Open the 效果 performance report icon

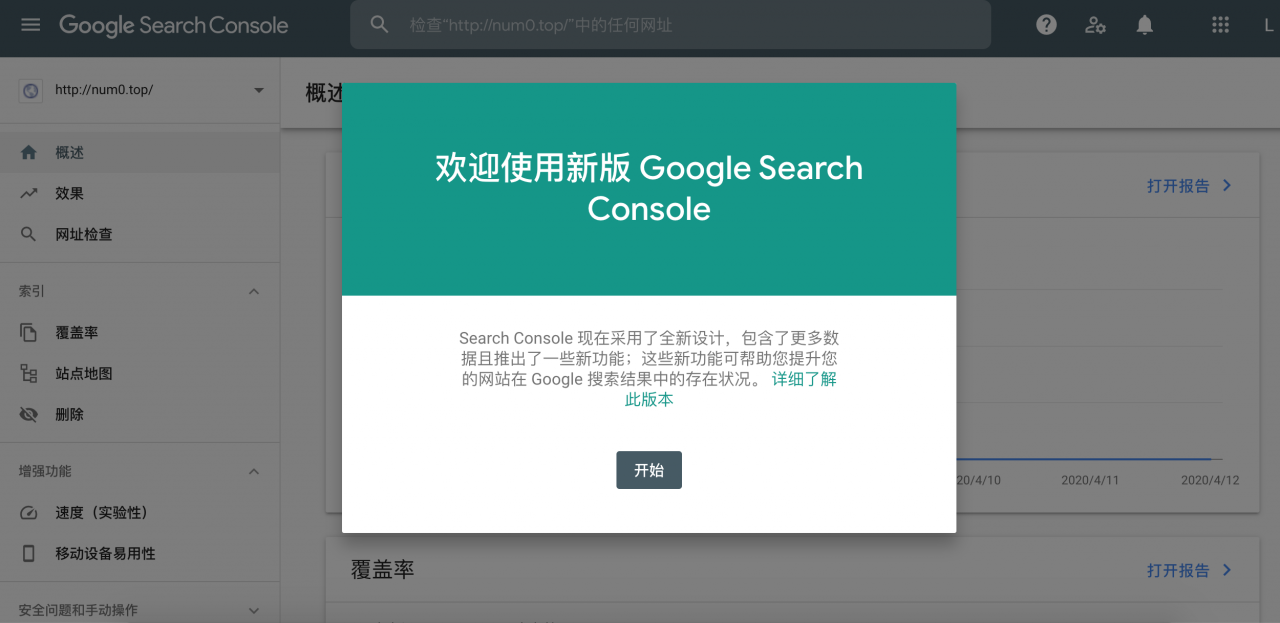click(30, 193)
